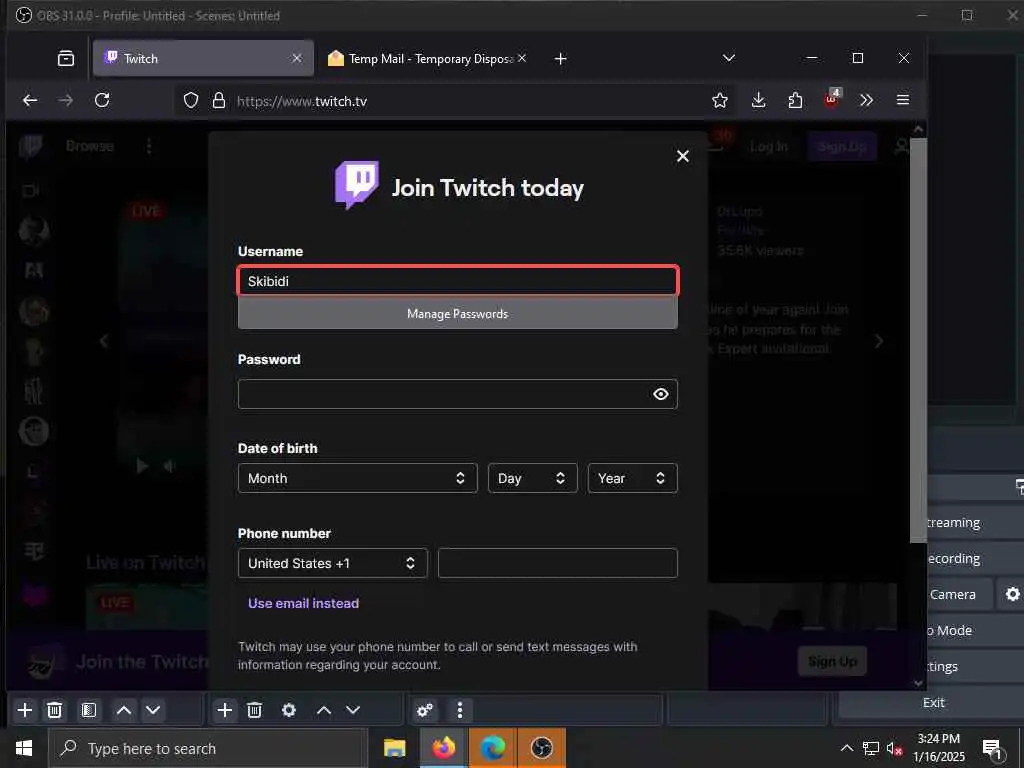The width and height of the screenshot is (1024, 768).
Task: Open source properties gear in OBS
Action: click(289, 710)
